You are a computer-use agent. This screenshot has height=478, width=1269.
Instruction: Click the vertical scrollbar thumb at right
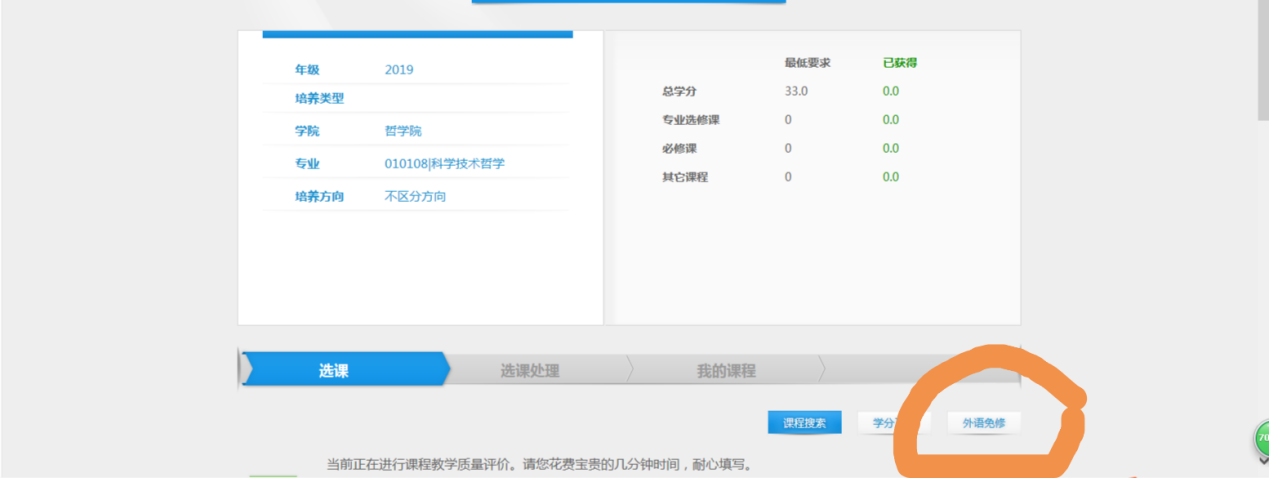(x=1262, y=60)
